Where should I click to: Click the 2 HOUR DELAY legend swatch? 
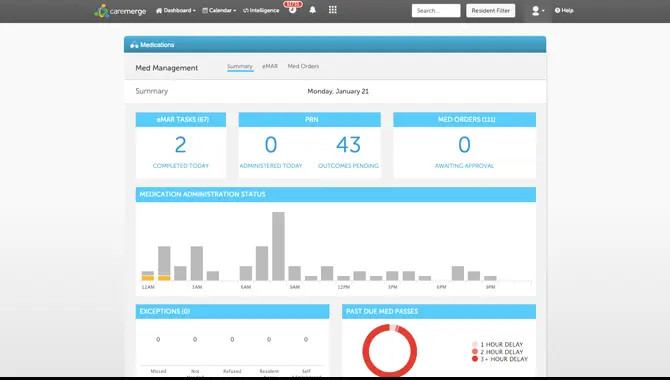pos(475,352)
